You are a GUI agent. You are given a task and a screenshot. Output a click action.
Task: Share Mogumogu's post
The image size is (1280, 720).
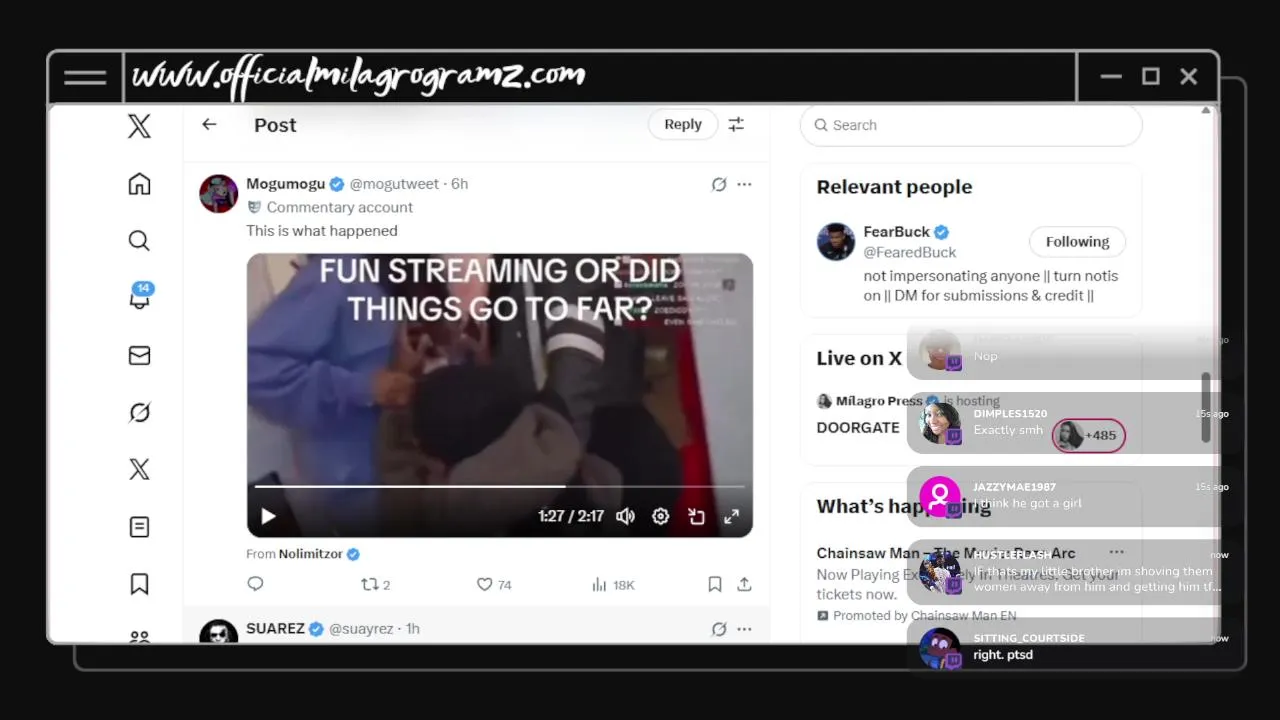(x=744, y=584)
